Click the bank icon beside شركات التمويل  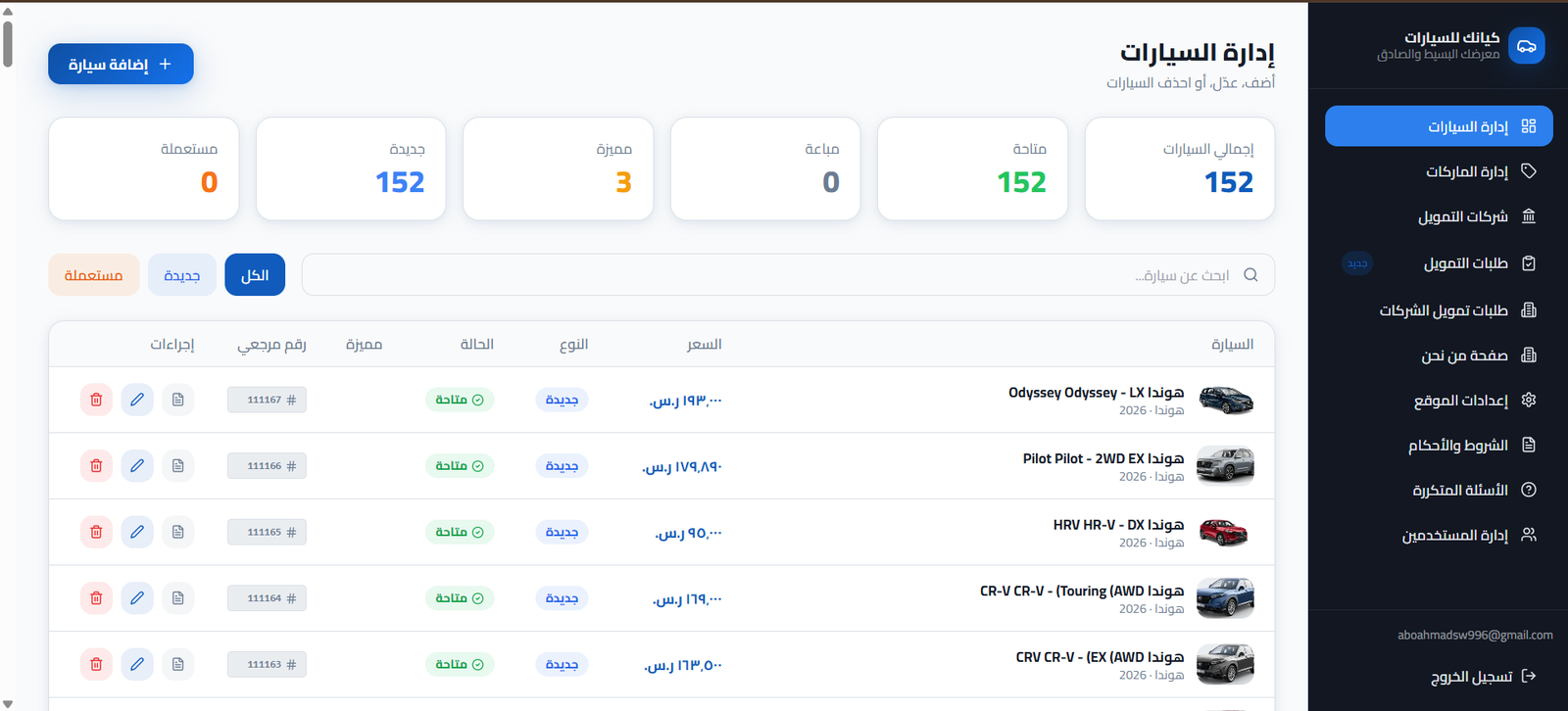[1529, 216]
